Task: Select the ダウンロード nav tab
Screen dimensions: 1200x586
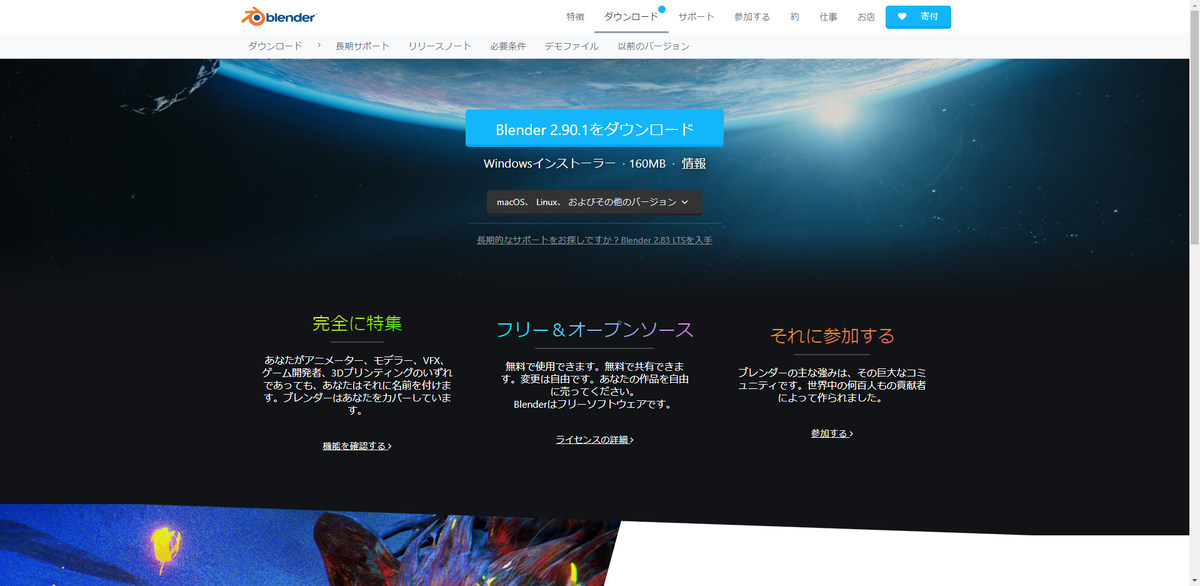Action: [x=631, y=17]
